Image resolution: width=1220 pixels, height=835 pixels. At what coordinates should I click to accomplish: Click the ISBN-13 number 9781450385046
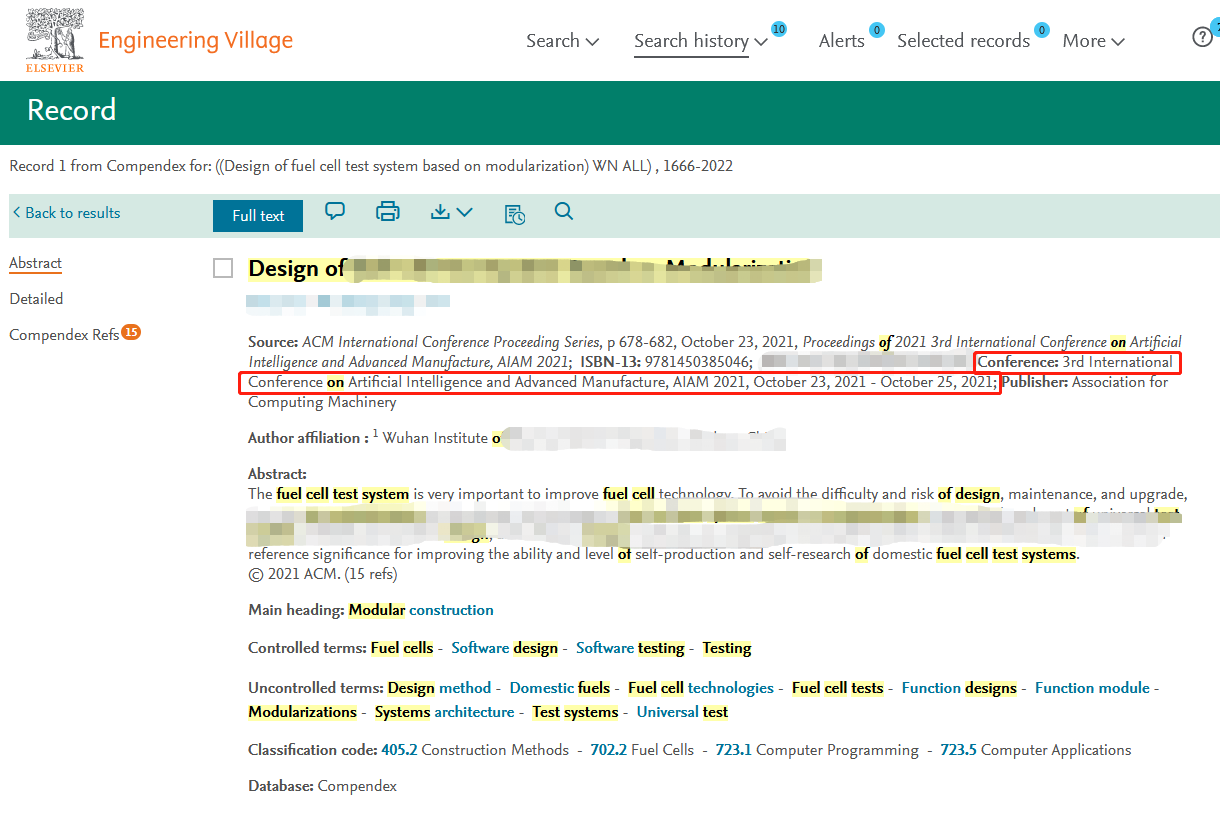699,361
